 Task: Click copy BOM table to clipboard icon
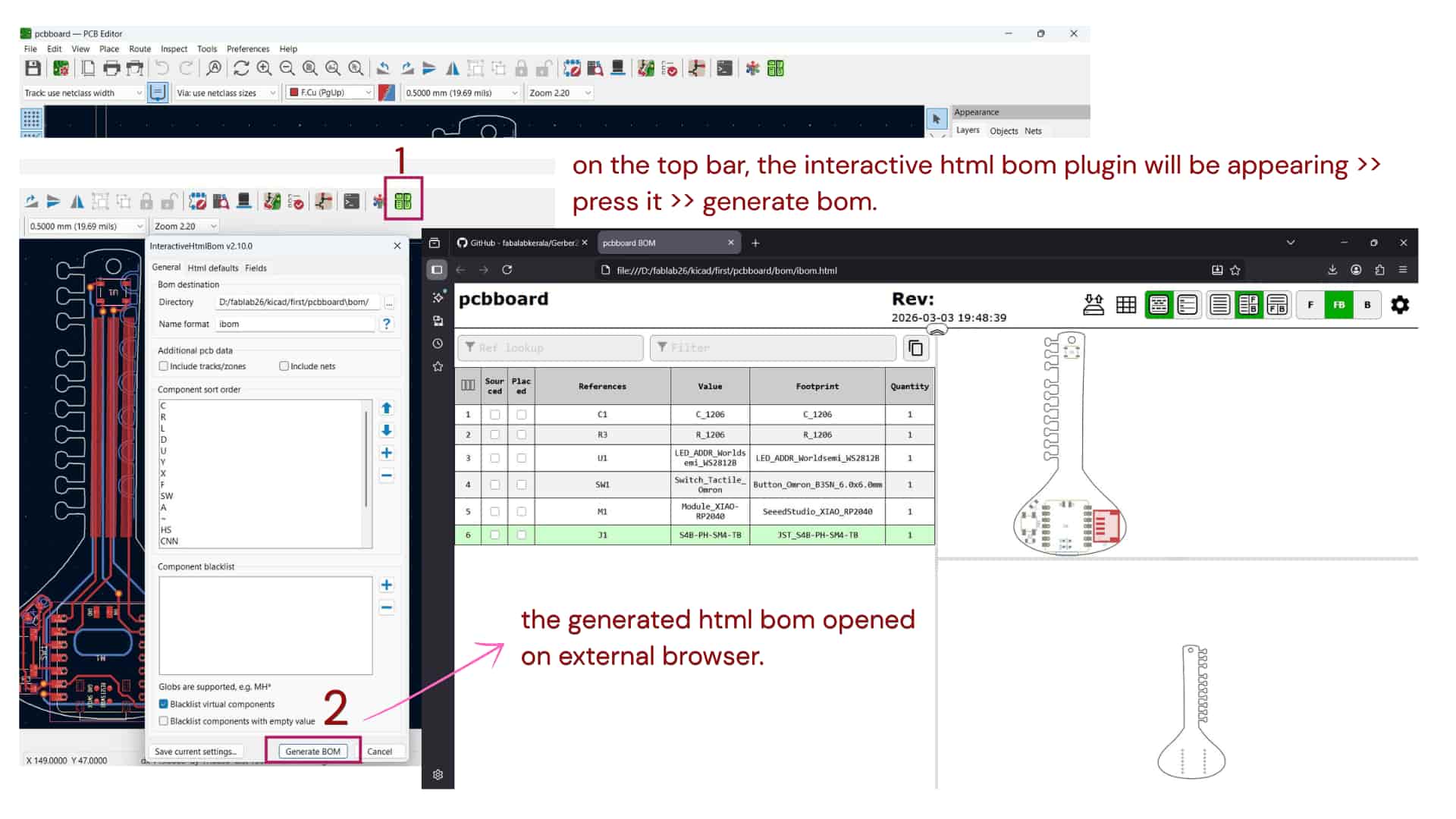[x=915, y=348]
